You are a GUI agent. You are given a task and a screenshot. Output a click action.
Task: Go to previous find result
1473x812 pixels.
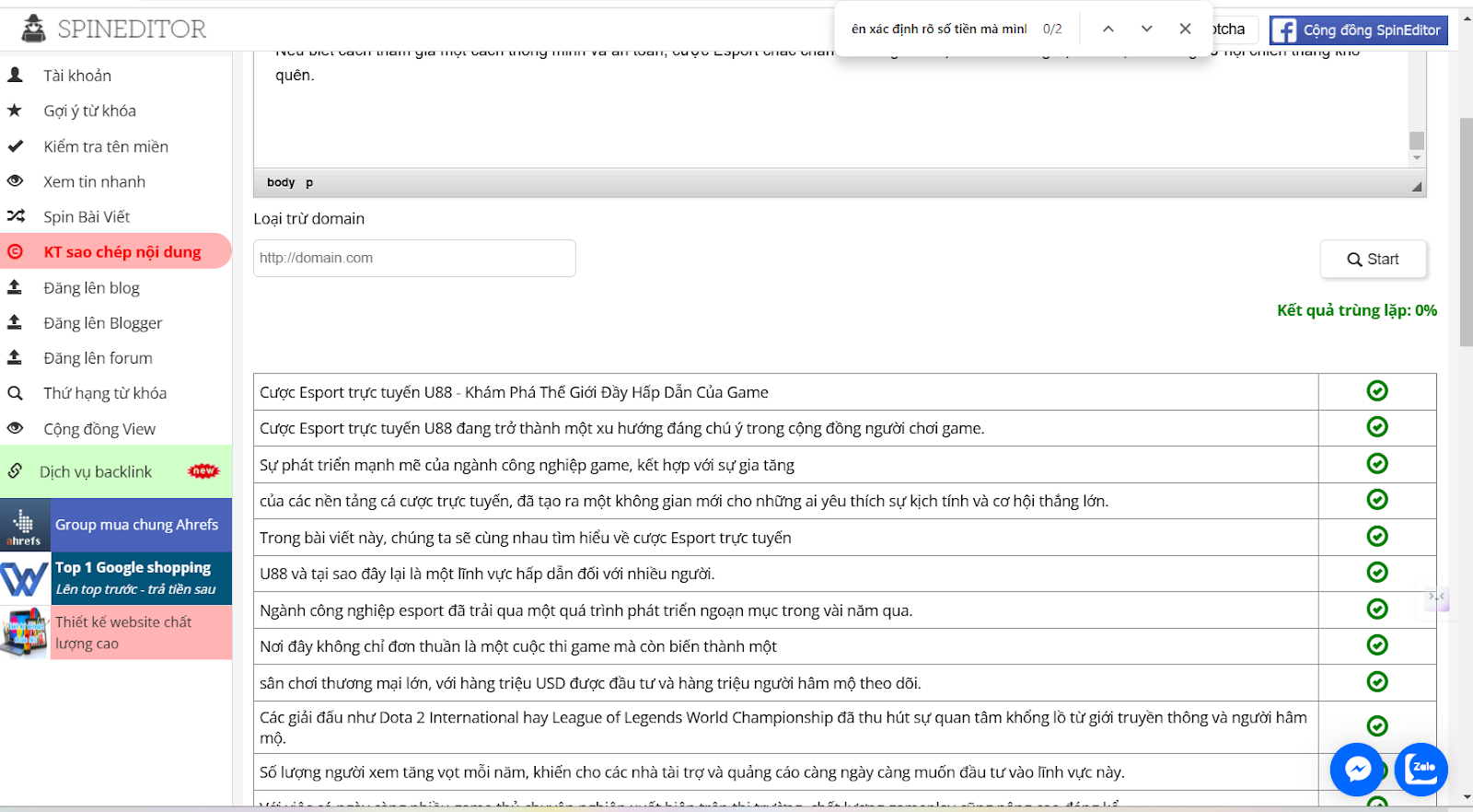pyautogui.click(x=1108, y=29)
